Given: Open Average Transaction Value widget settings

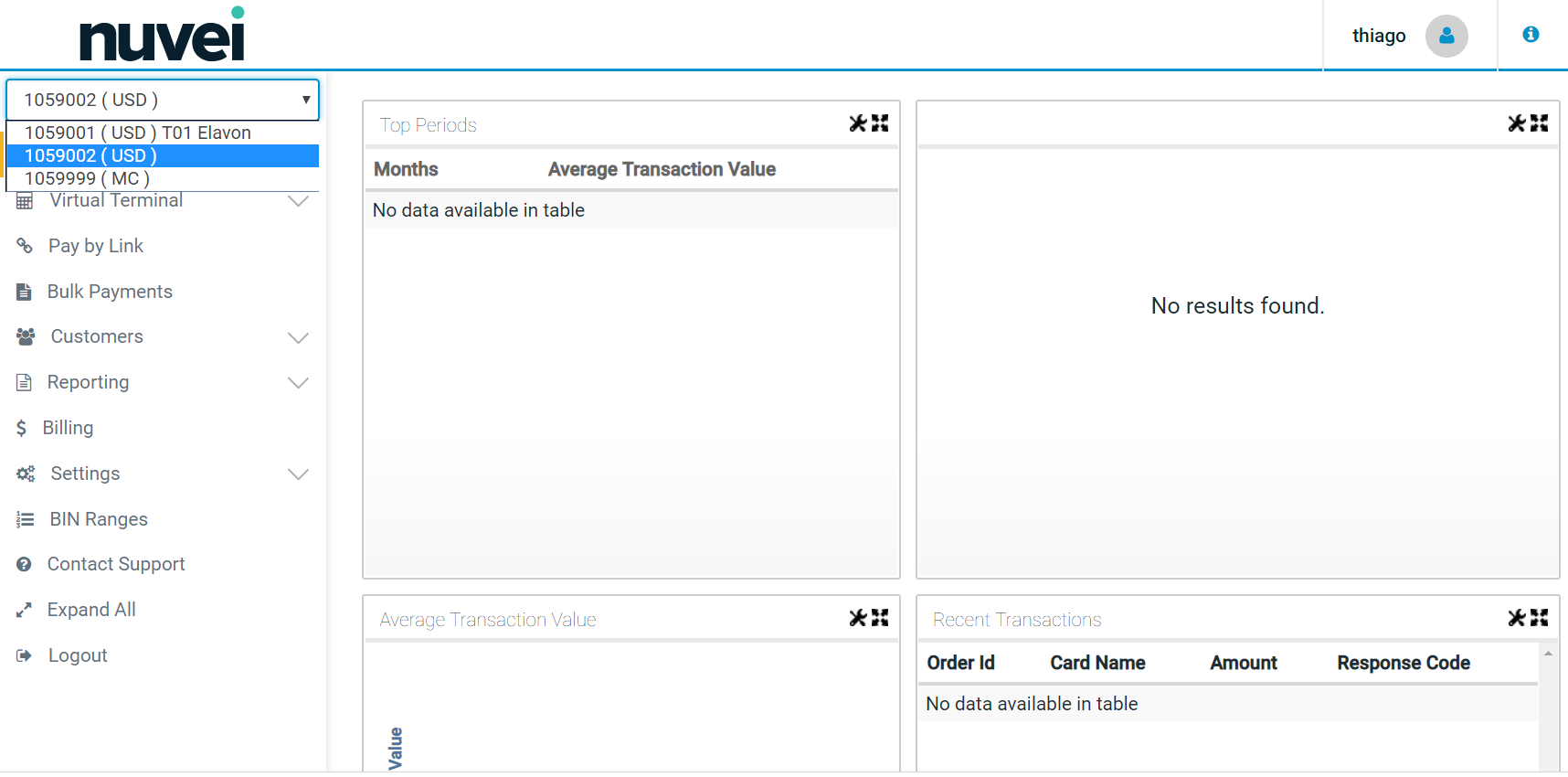Looking at the screenshot, I should 857,618.
